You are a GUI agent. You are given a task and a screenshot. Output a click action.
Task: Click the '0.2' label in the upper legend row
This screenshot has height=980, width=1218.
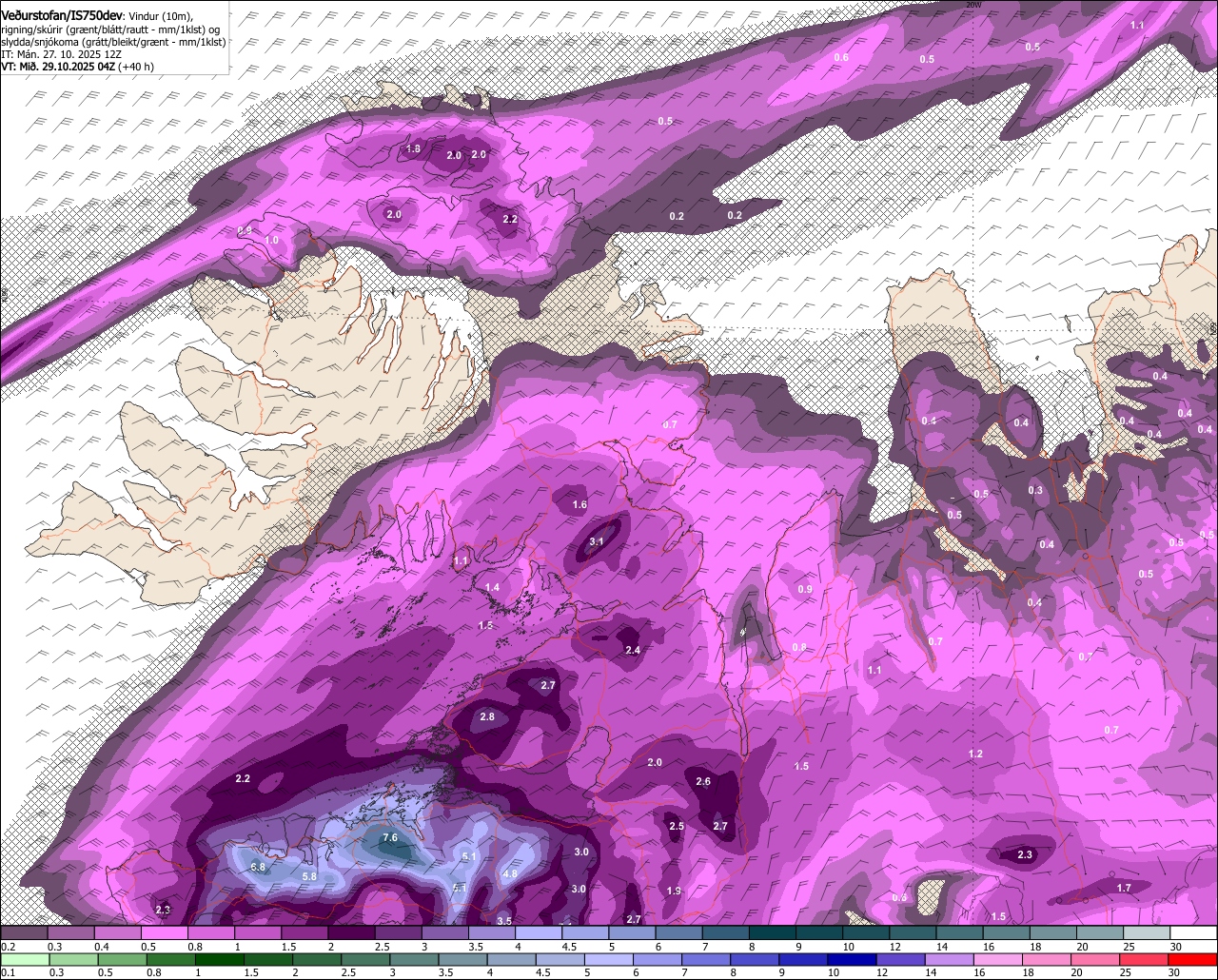pyautogui.click(x=8, y=948)
